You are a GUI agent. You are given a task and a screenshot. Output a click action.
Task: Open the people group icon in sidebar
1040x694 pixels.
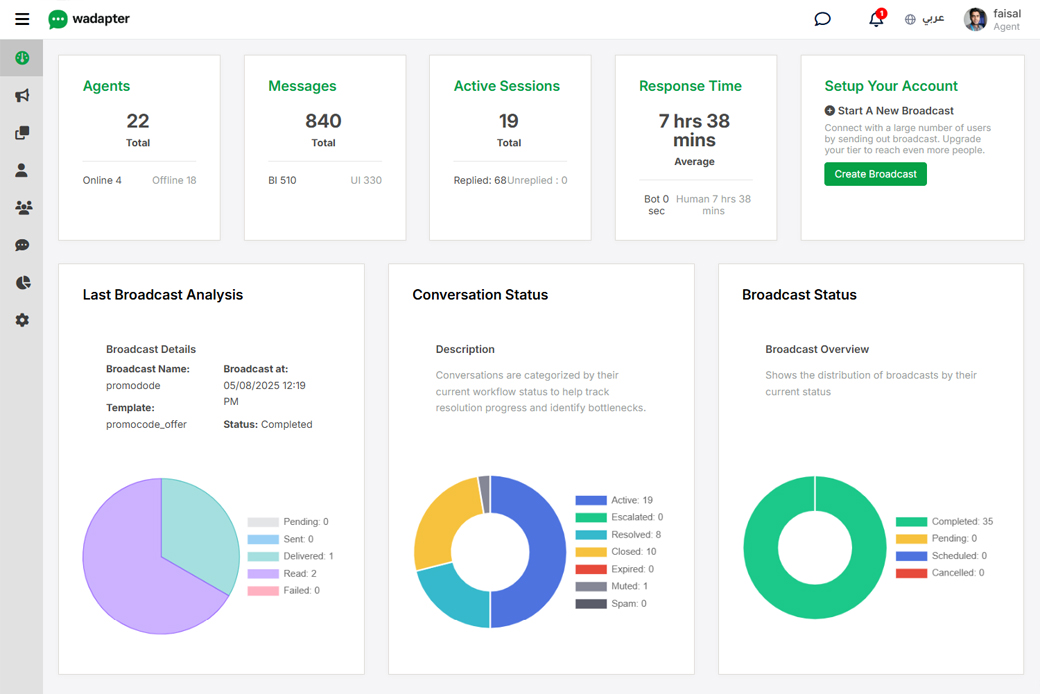pyautogui.click(x=22, y=208)
